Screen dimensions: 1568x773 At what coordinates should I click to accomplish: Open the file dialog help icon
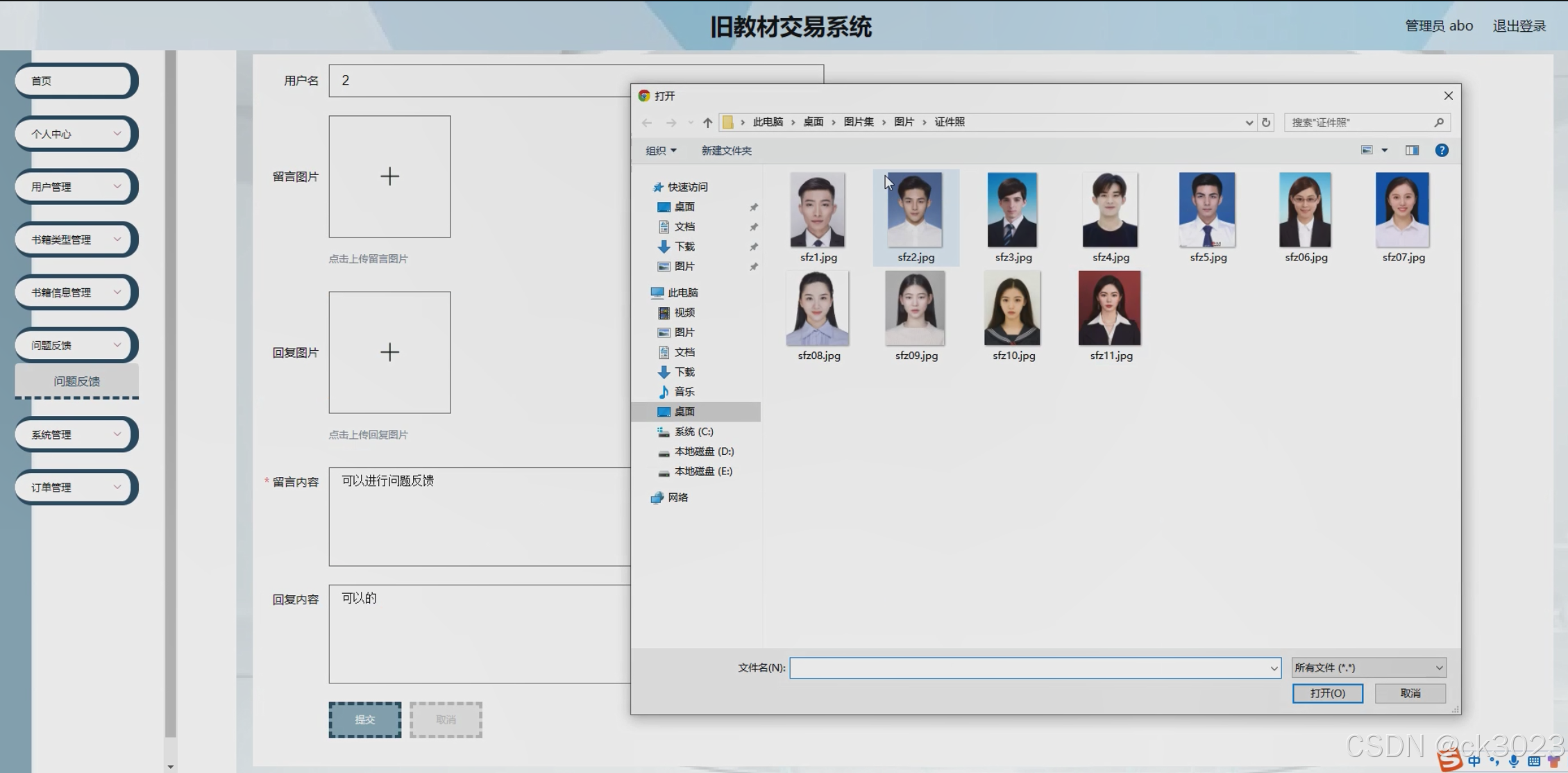tap(1442, 150)
